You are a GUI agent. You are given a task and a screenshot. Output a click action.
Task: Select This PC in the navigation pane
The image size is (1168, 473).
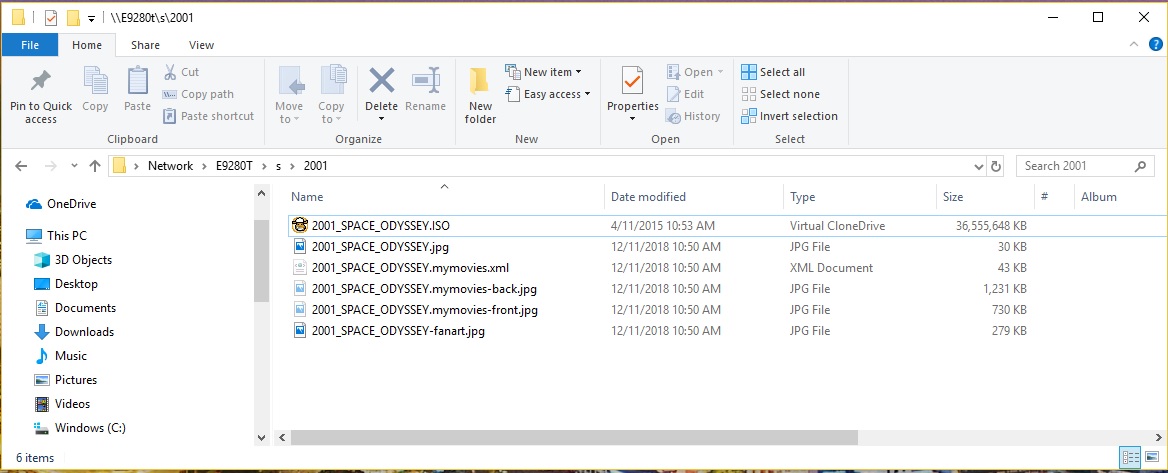(x=57, y=235)
